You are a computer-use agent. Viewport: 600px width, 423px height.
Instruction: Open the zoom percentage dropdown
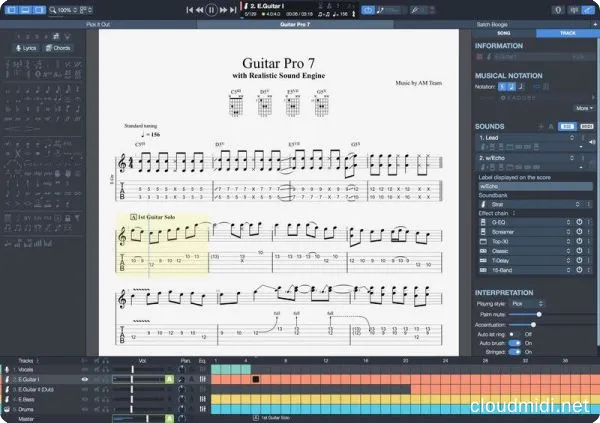pos(68,9)
